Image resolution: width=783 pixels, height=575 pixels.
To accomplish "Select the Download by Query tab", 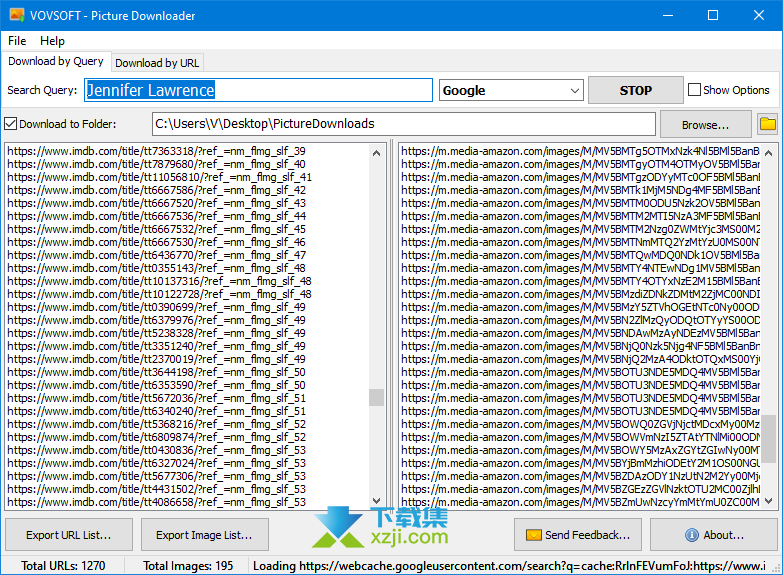I will 56,61.
